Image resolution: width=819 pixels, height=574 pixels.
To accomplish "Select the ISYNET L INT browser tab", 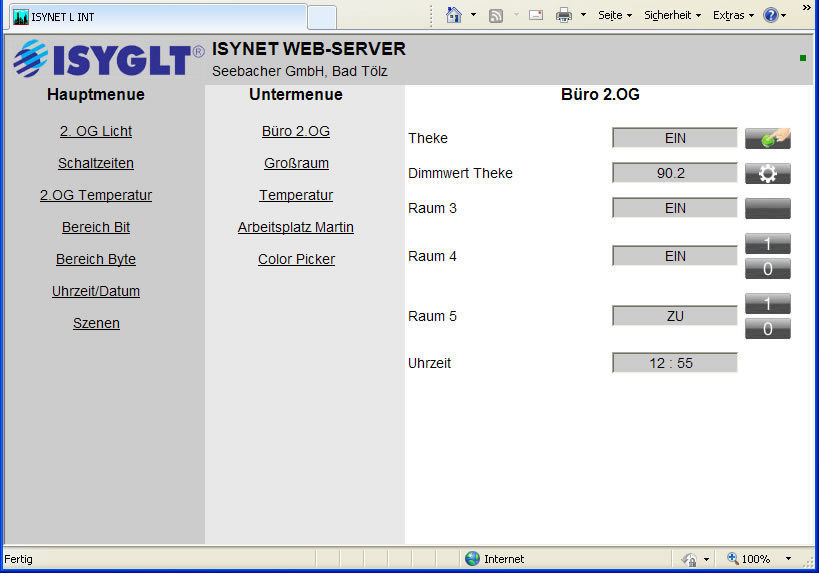I will click(155, 17).
